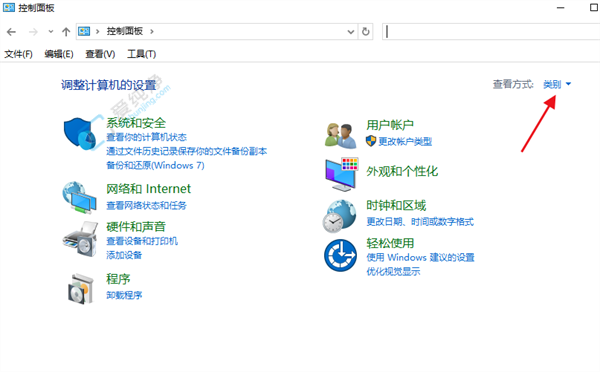600x372 pixels.
Task: Minimize the Control Panel window
Action: [x=561, y=8]
